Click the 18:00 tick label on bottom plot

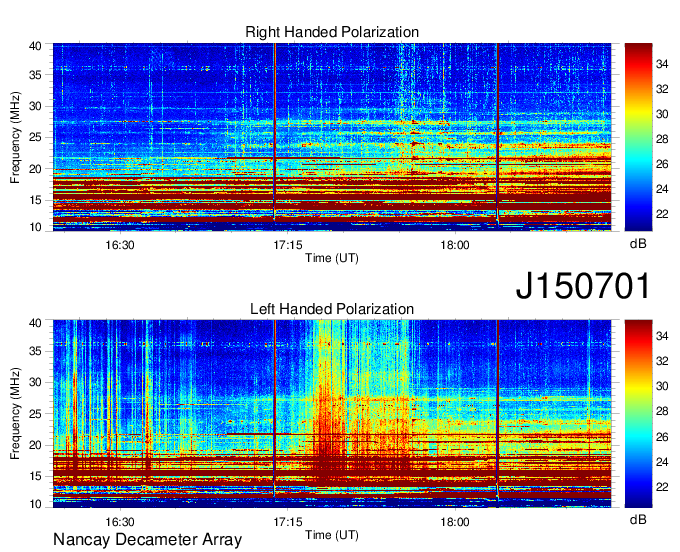455,522
